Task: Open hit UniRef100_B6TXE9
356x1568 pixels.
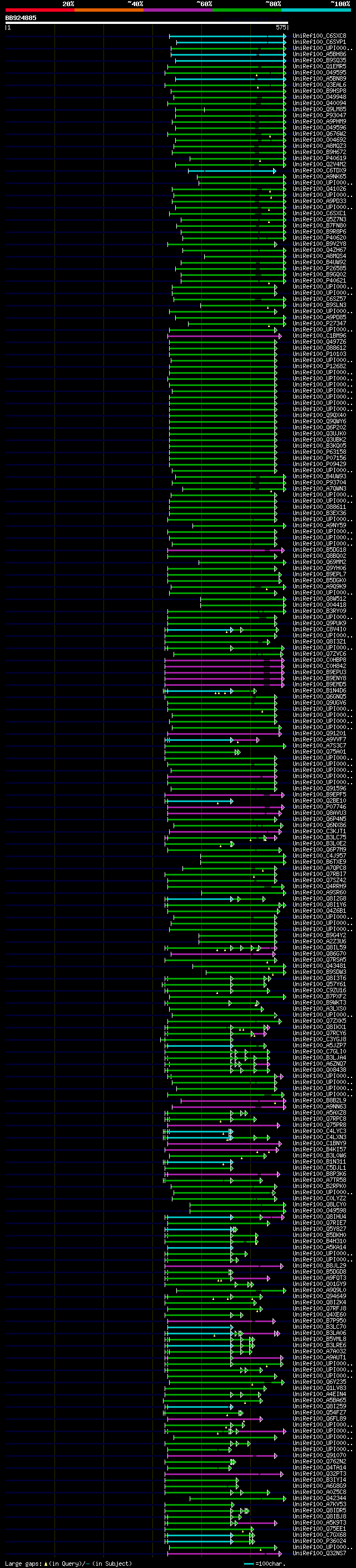Action: [x=319, y=862]
